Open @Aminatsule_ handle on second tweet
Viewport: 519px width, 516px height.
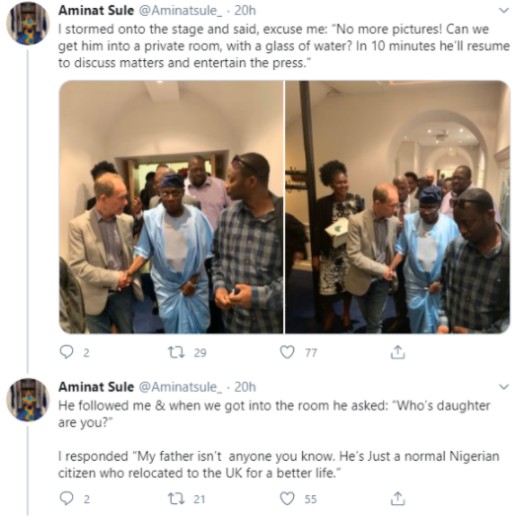[180, 387]
